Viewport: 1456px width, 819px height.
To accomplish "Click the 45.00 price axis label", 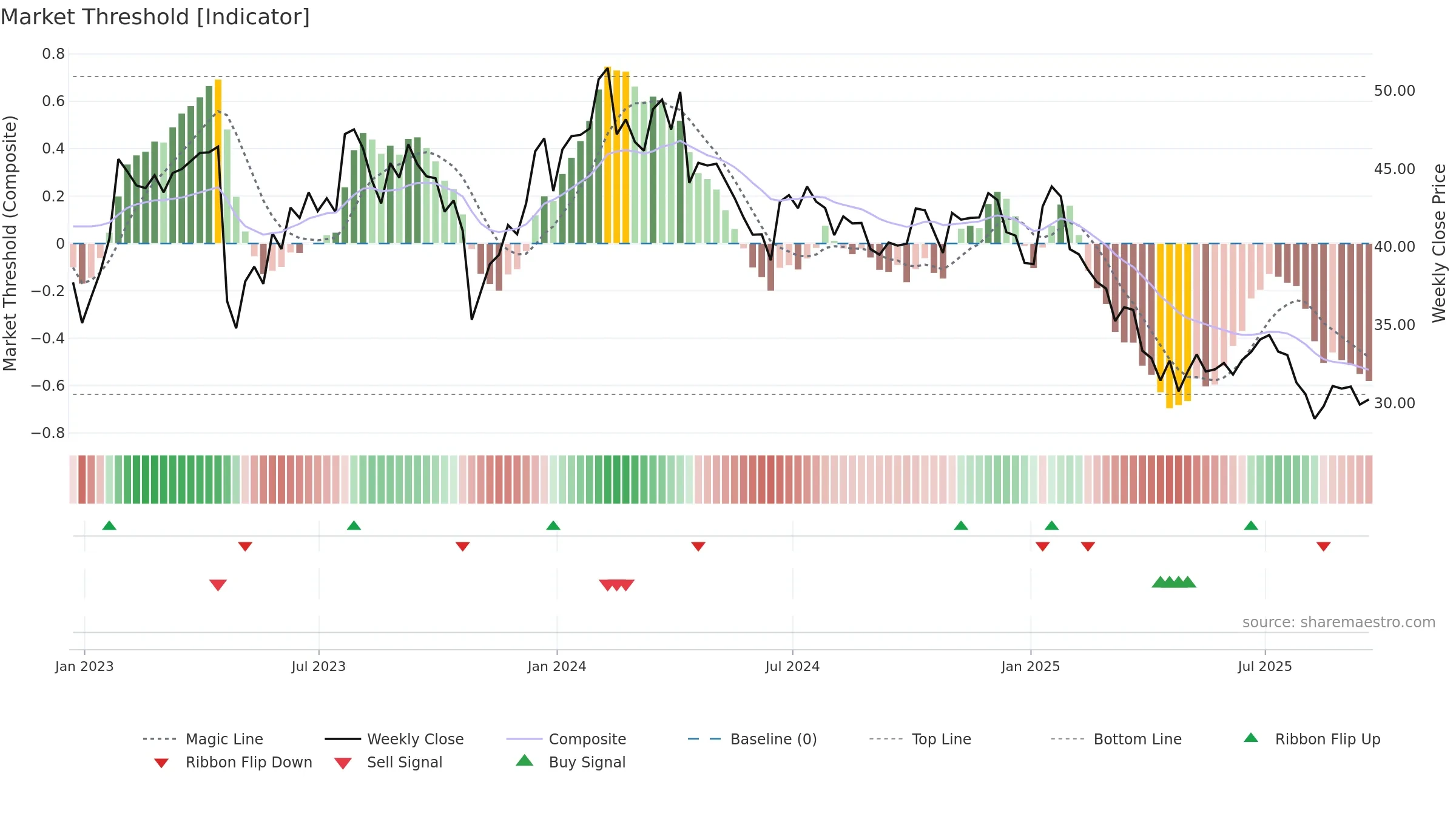I will pos(1395,169).
